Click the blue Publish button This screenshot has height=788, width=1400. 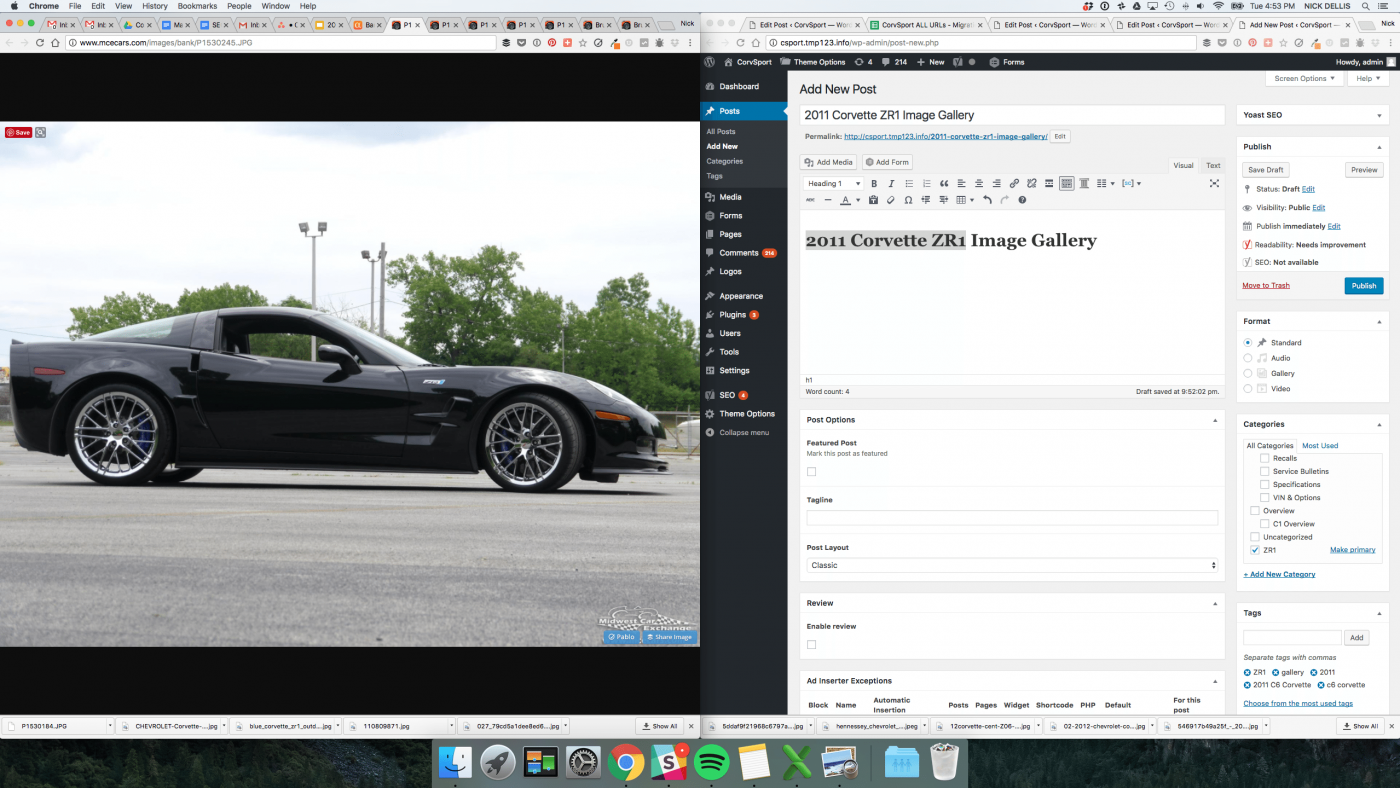click(x=1364, y=286)
